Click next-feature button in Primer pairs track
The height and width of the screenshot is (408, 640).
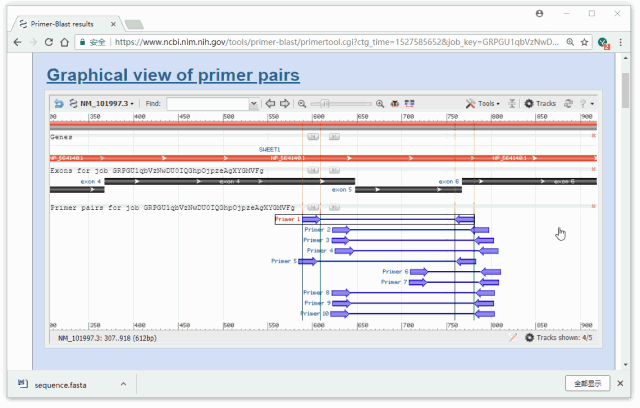(x=334, y=207)
